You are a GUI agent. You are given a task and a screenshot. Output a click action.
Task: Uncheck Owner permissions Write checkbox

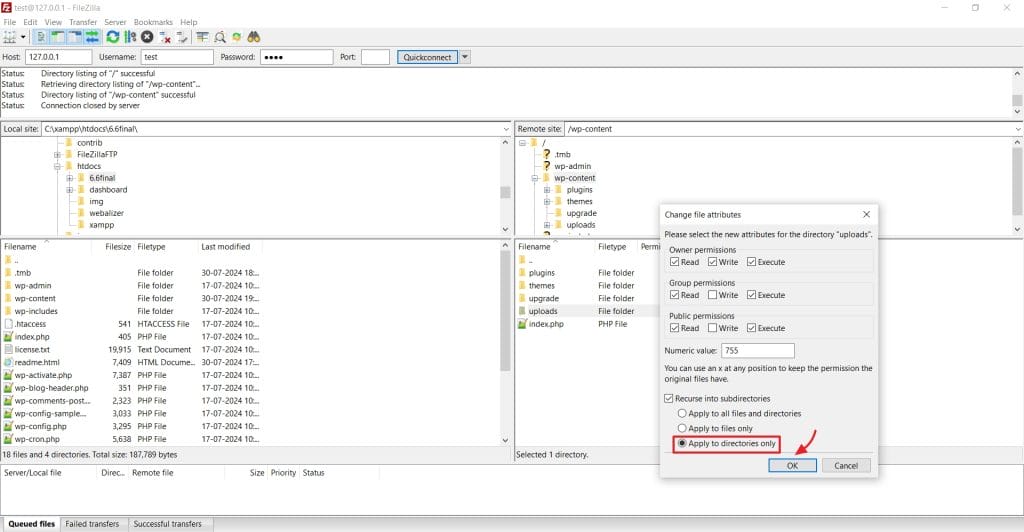[712, 262]
